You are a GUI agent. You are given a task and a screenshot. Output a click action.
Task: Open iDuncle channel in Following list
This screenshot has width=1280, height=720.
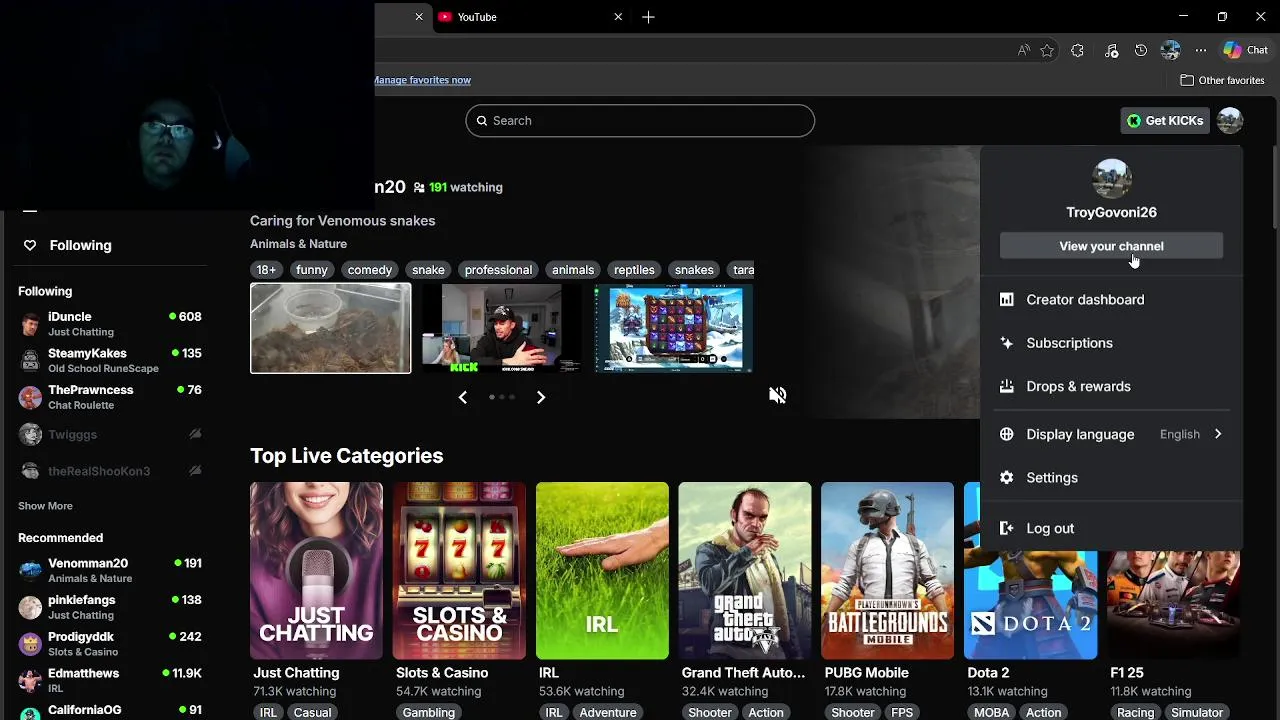click(x=110, y=324)
